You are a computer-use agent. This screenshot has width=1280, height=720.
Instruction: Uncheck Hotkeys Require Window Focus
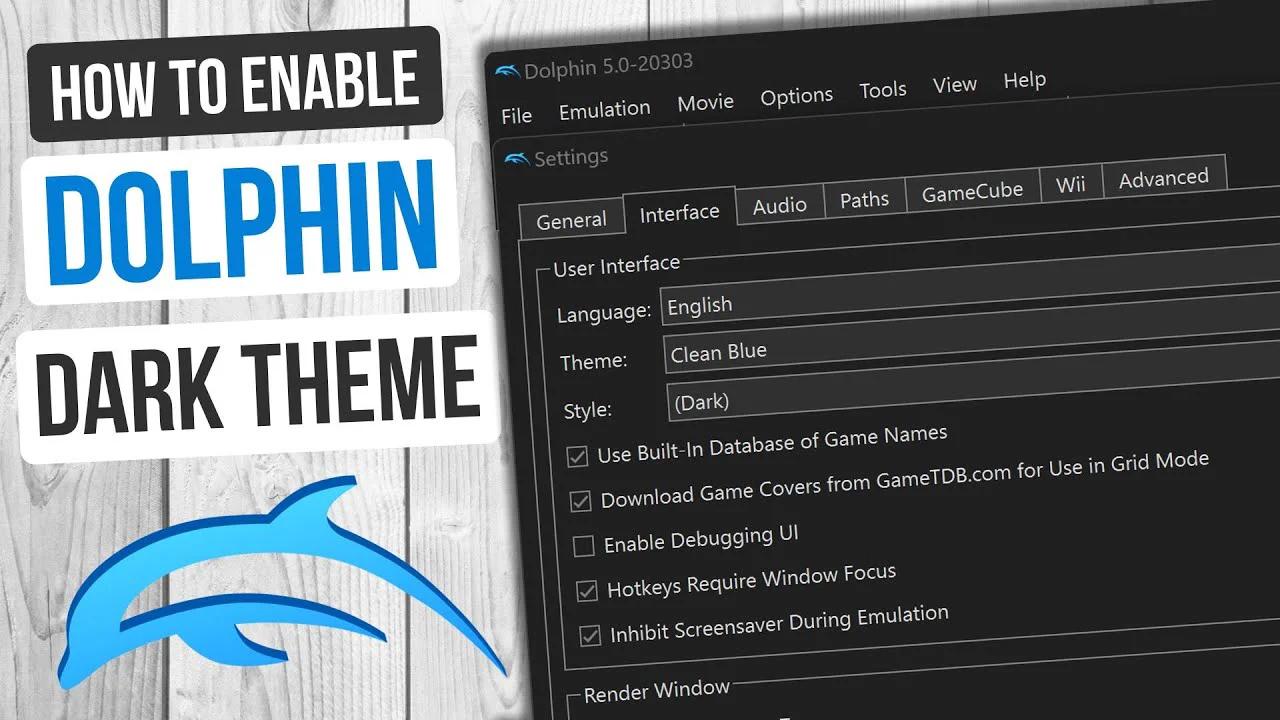(x=587, y=590)
